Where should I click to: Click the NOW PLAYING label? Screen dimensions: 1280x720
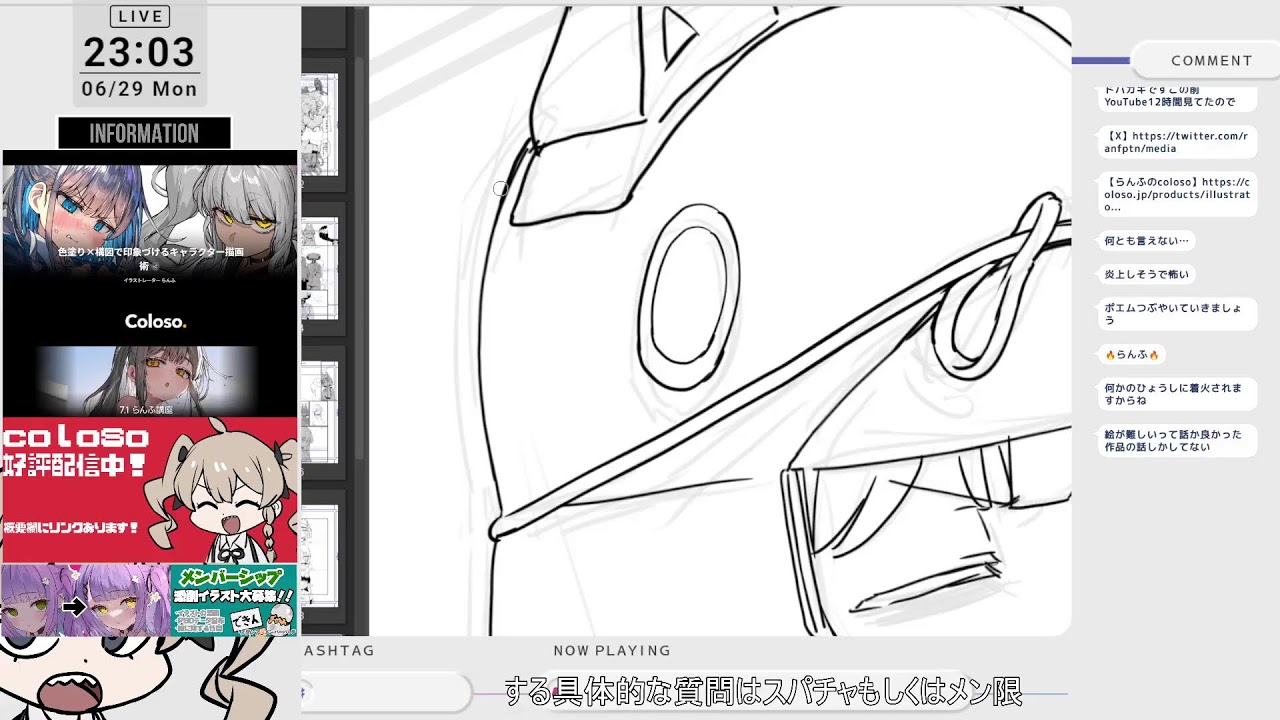[x=612, y=650]
